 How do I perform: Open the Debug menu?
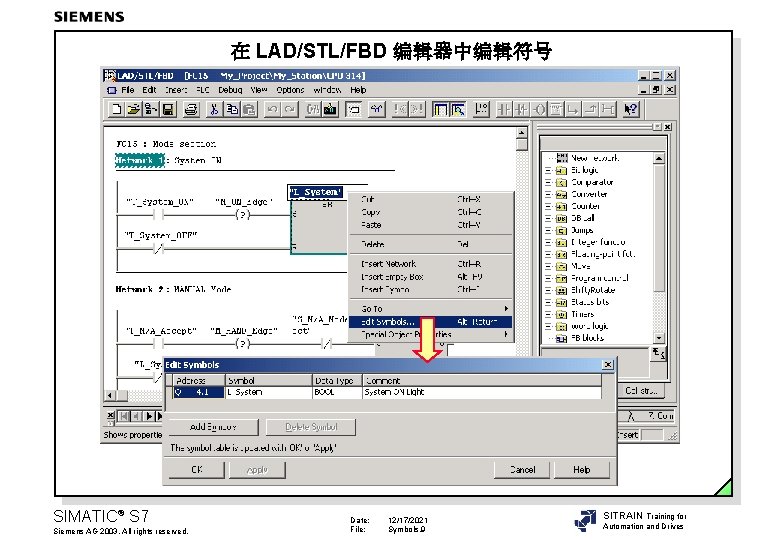click(230, 90)
